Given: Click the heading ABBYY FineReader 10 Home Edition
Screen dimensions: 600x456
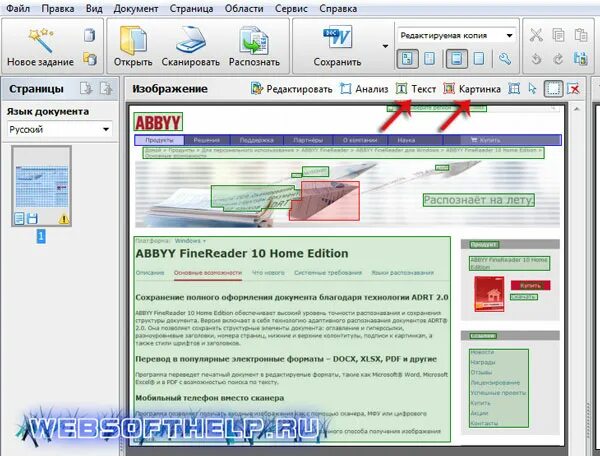Looking at the screenshot, I should pyautogui.click(x=242, y=253).
